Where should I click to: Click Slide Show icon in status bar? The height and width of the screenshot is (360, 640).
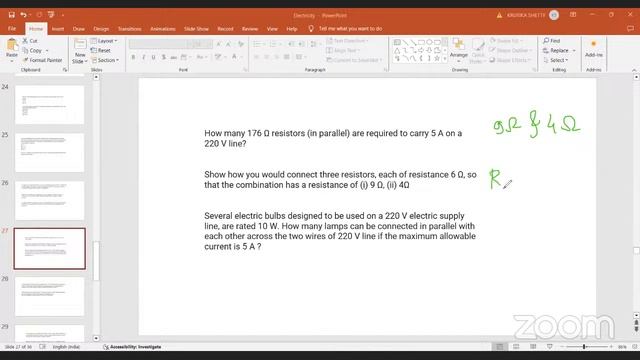(x=550, y=347)
